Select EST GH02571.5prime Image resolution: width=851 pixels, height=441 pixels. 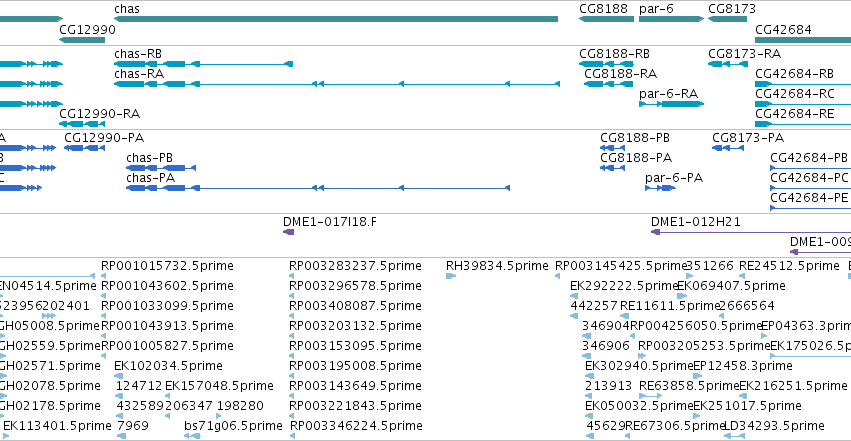tap(50, 366)
